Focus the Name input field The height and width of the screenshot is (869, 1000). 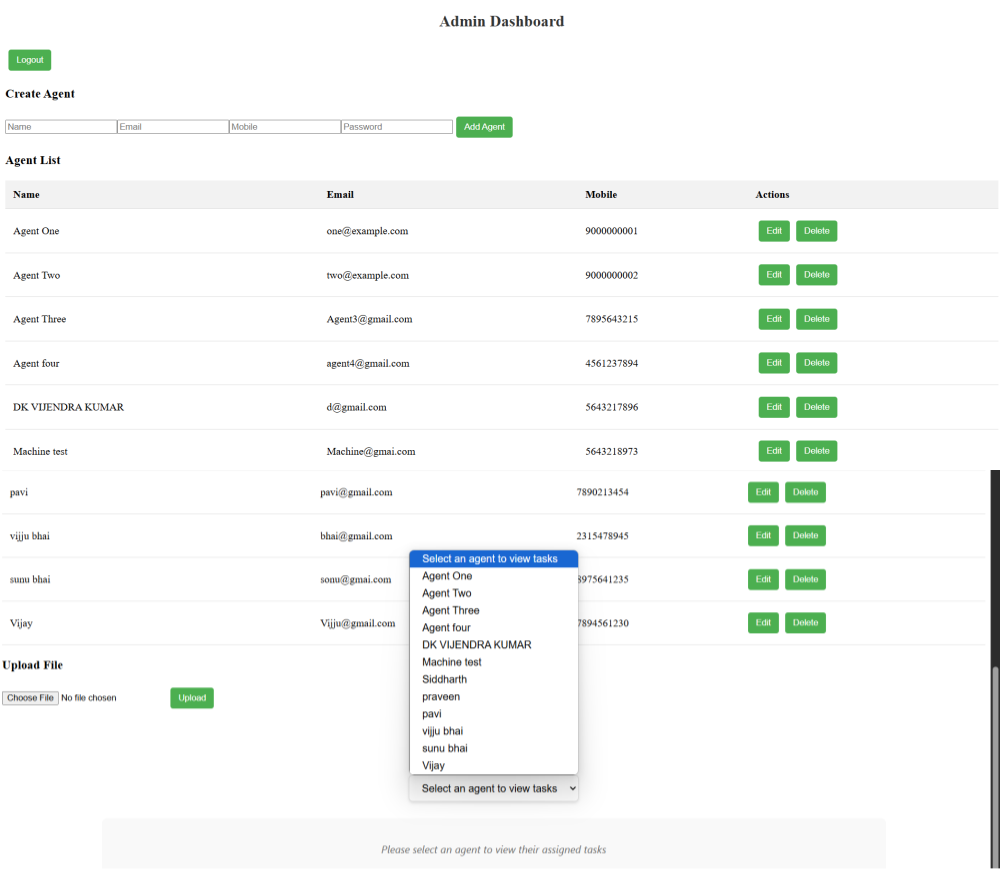point(61,127)
